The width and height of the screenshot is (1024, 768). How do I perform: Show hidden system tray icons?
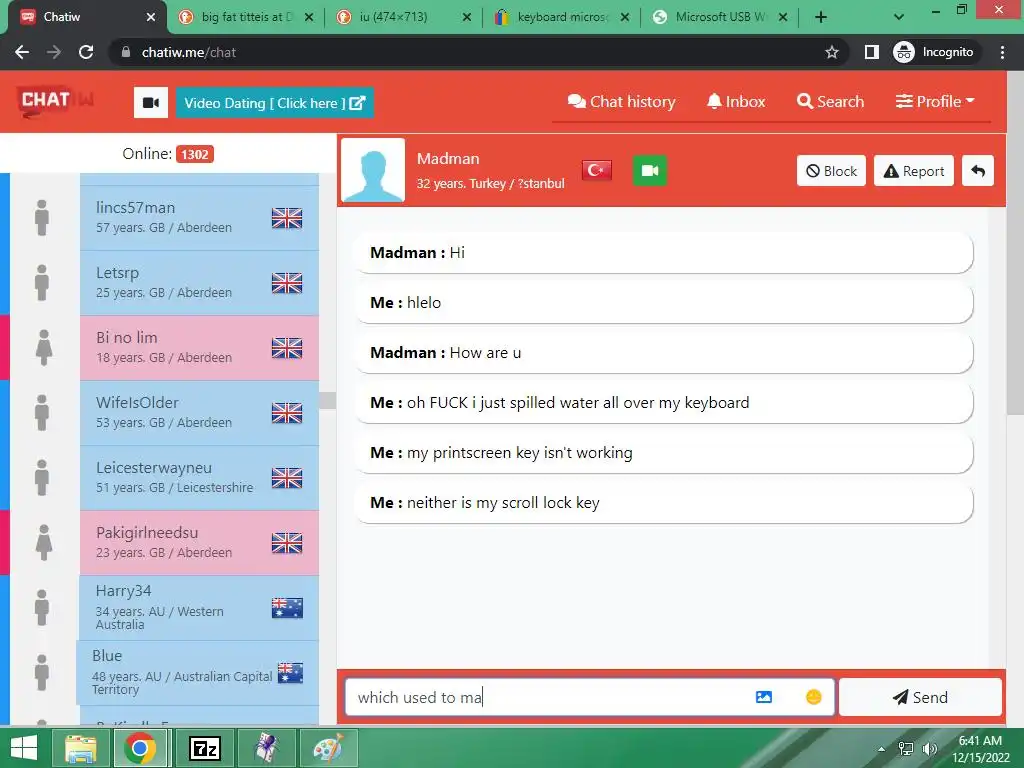[882, 749]
